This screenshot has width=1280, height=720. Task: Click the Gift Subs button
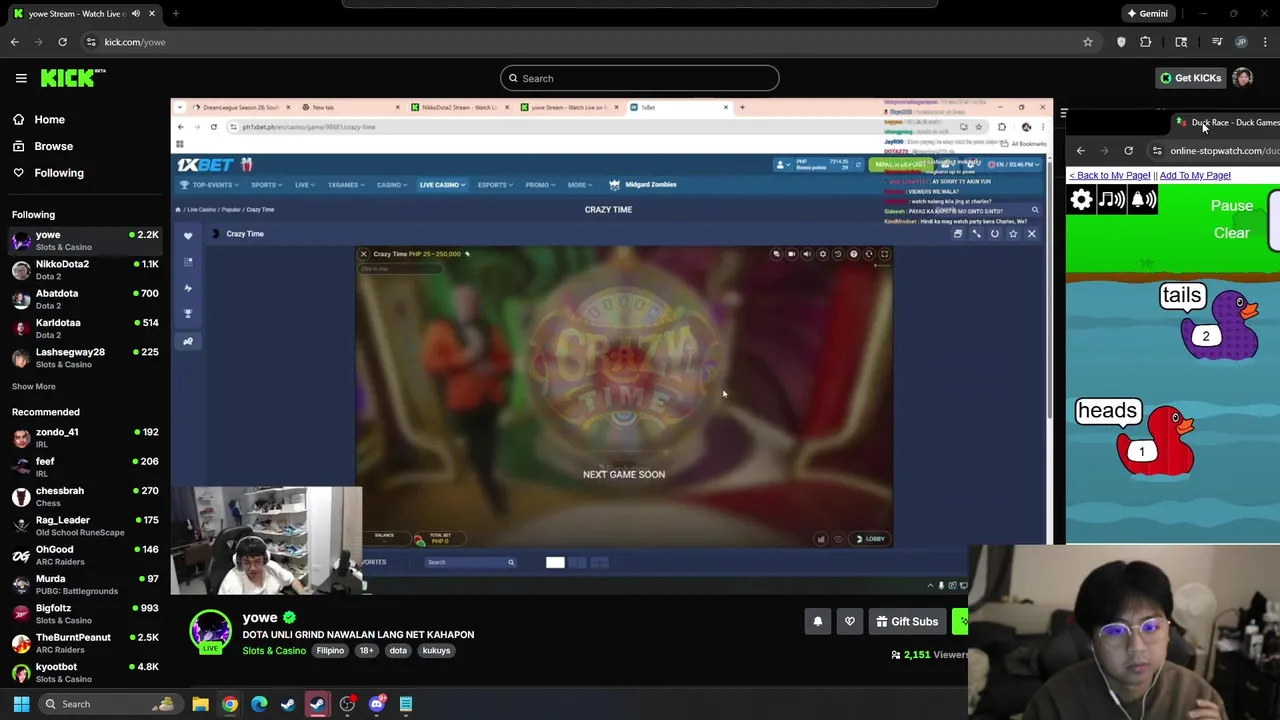[x=907, y=622]
